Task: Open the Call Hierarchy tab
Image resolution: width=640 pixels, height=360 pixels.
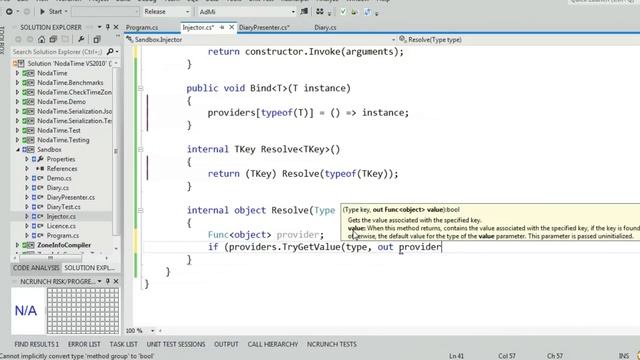Action: (273, 344)
